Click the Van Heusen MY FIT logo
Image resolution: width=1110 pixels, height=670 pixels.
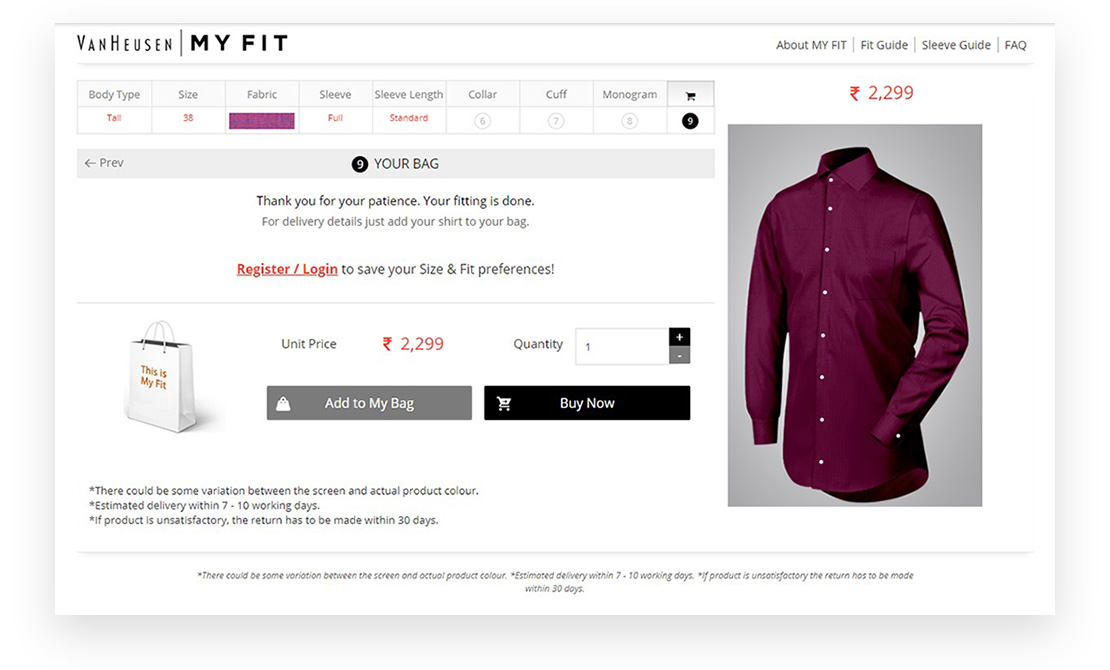pos(182,43)
